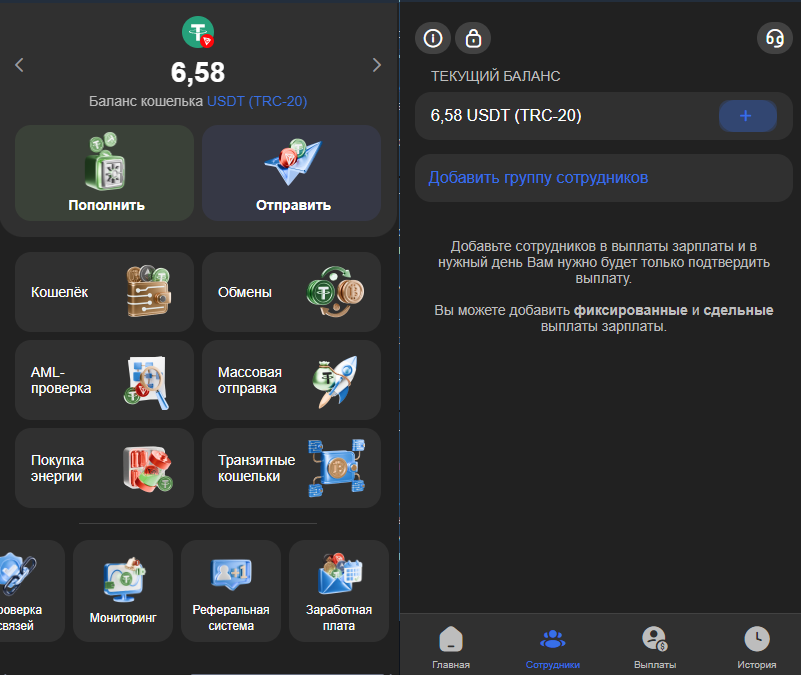Open Покупка энергии energy purchase tile
Viewport: 801px width, 675px height.
click(x=105, y=468)
